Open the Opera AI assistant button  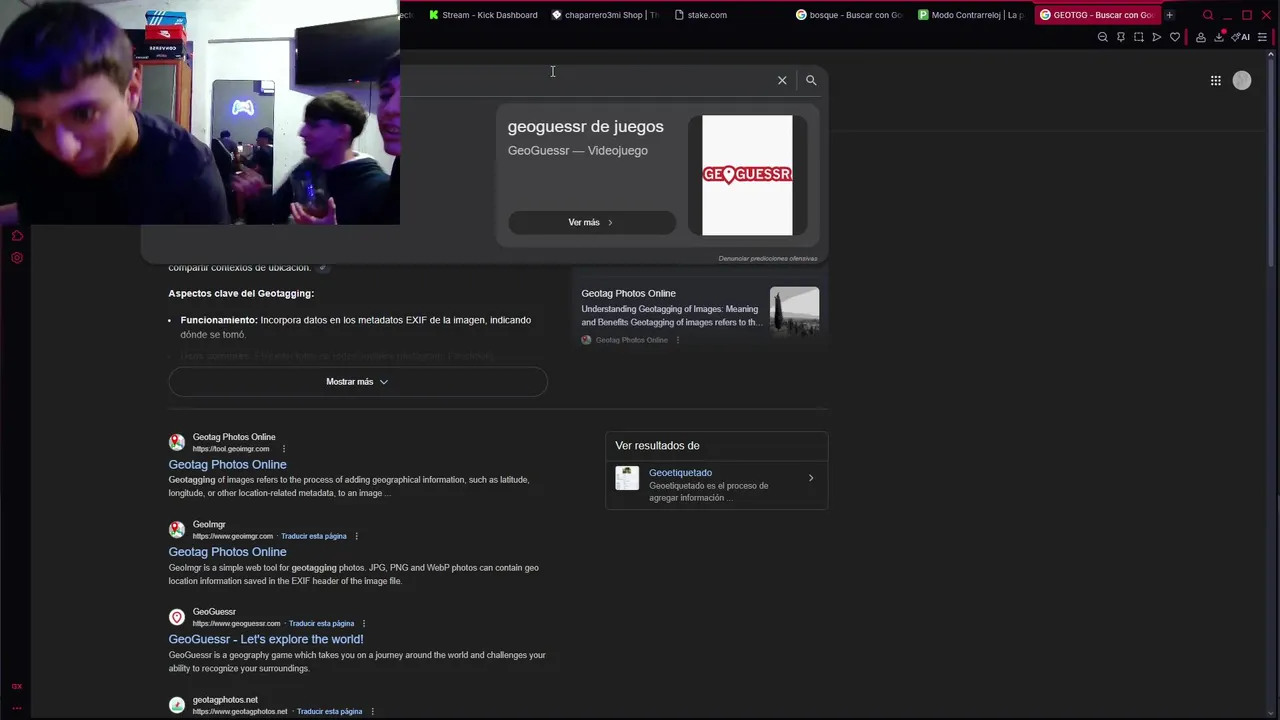click(x=1241, y=37)
